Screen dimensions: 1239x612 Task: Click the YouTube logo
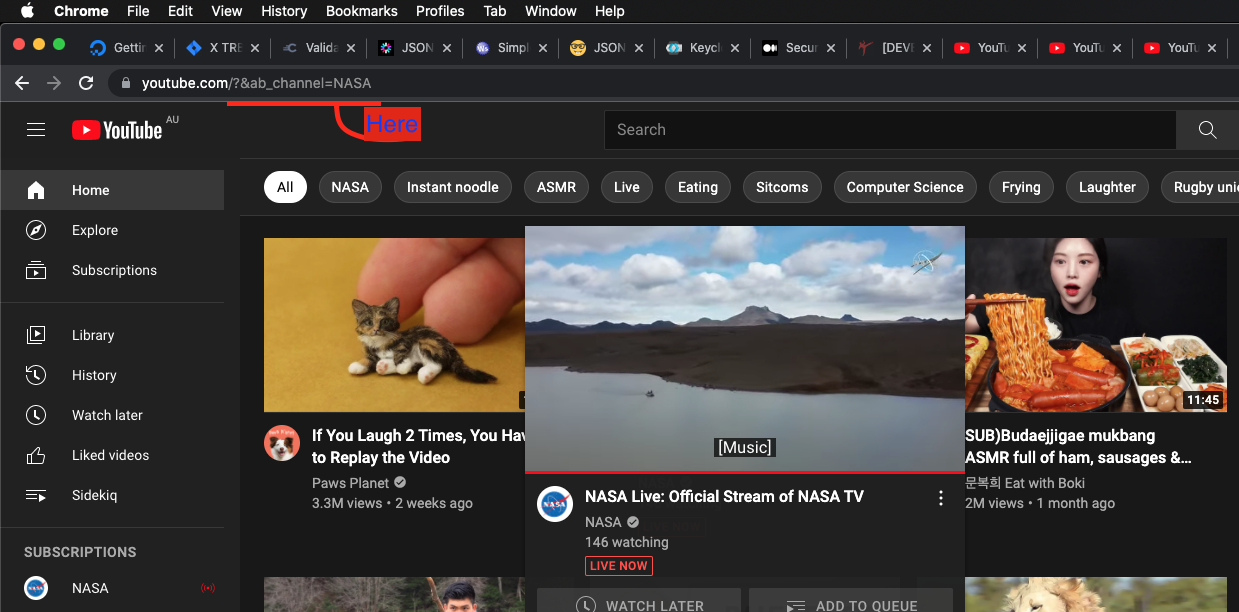click(x=117, y=130)
